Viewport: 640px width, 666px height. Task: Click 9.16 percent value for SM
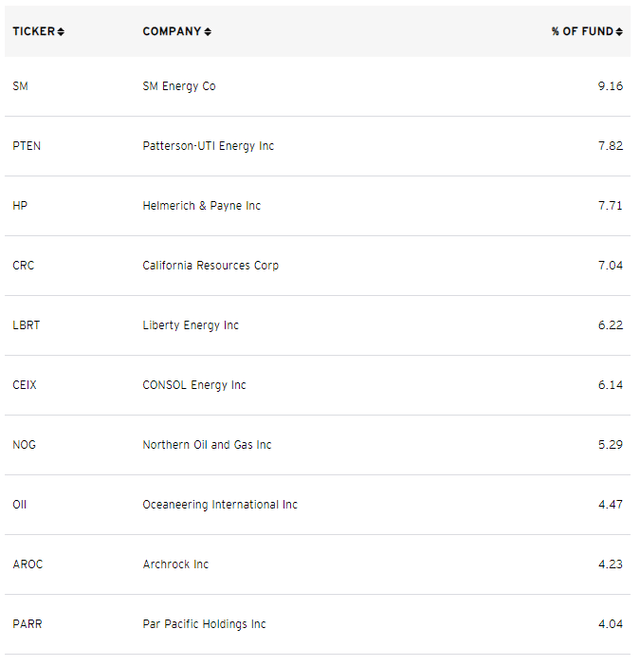click(x=610, y=86)
